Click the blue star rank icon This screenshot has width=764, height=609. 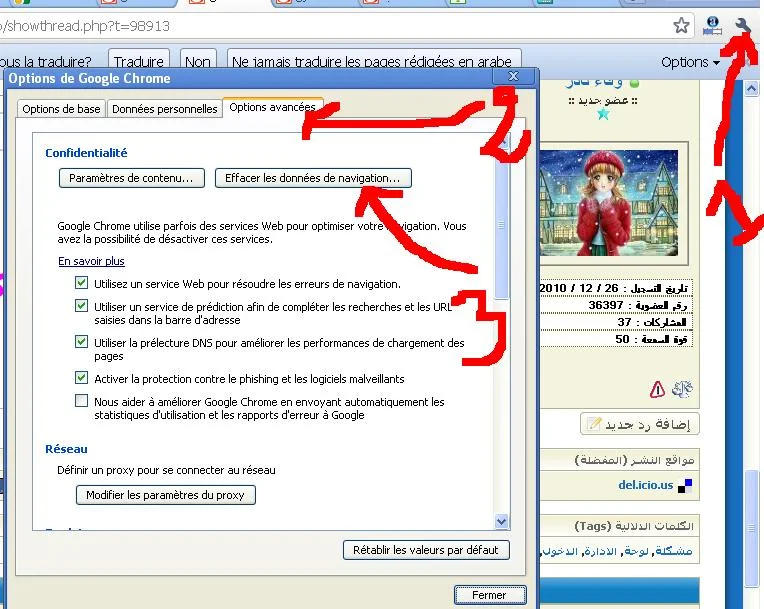[x=603, y=115]
